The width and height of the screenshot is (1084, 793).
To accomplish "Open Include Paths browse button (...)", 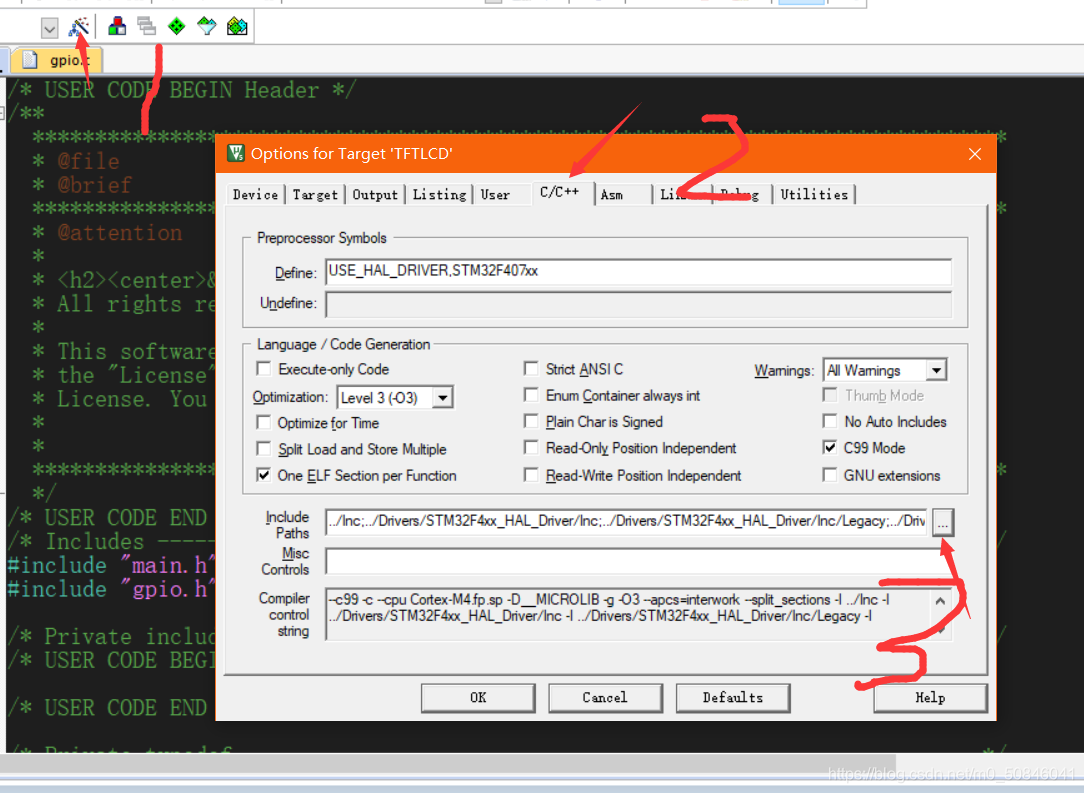I will (x=943, y=523).
